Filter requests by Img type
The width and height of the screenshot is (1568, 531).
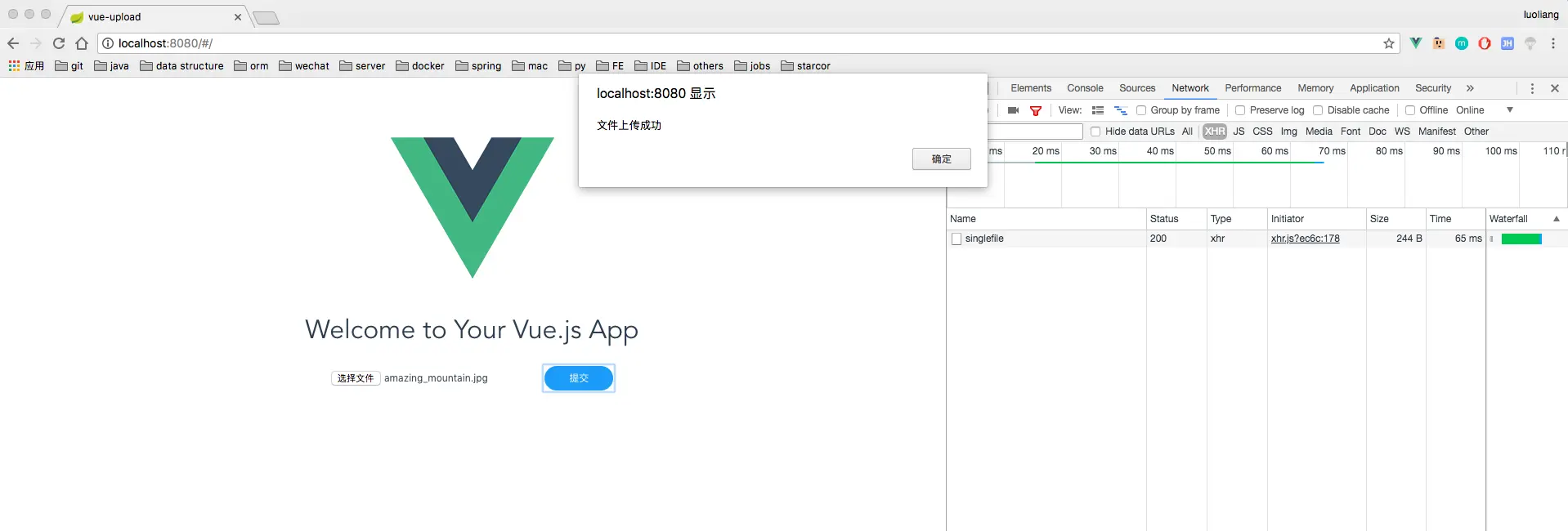coord(1289,132)
